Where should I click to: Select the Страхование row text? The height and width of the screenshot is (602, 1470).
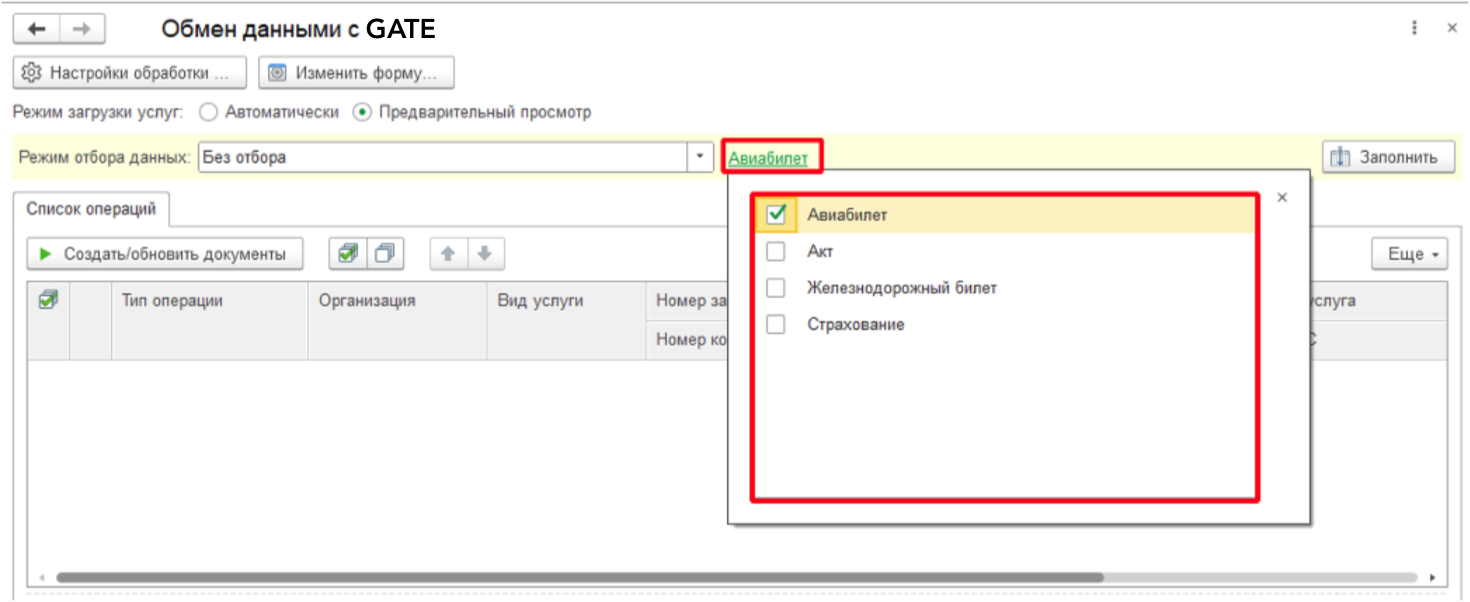click(856, 325)
